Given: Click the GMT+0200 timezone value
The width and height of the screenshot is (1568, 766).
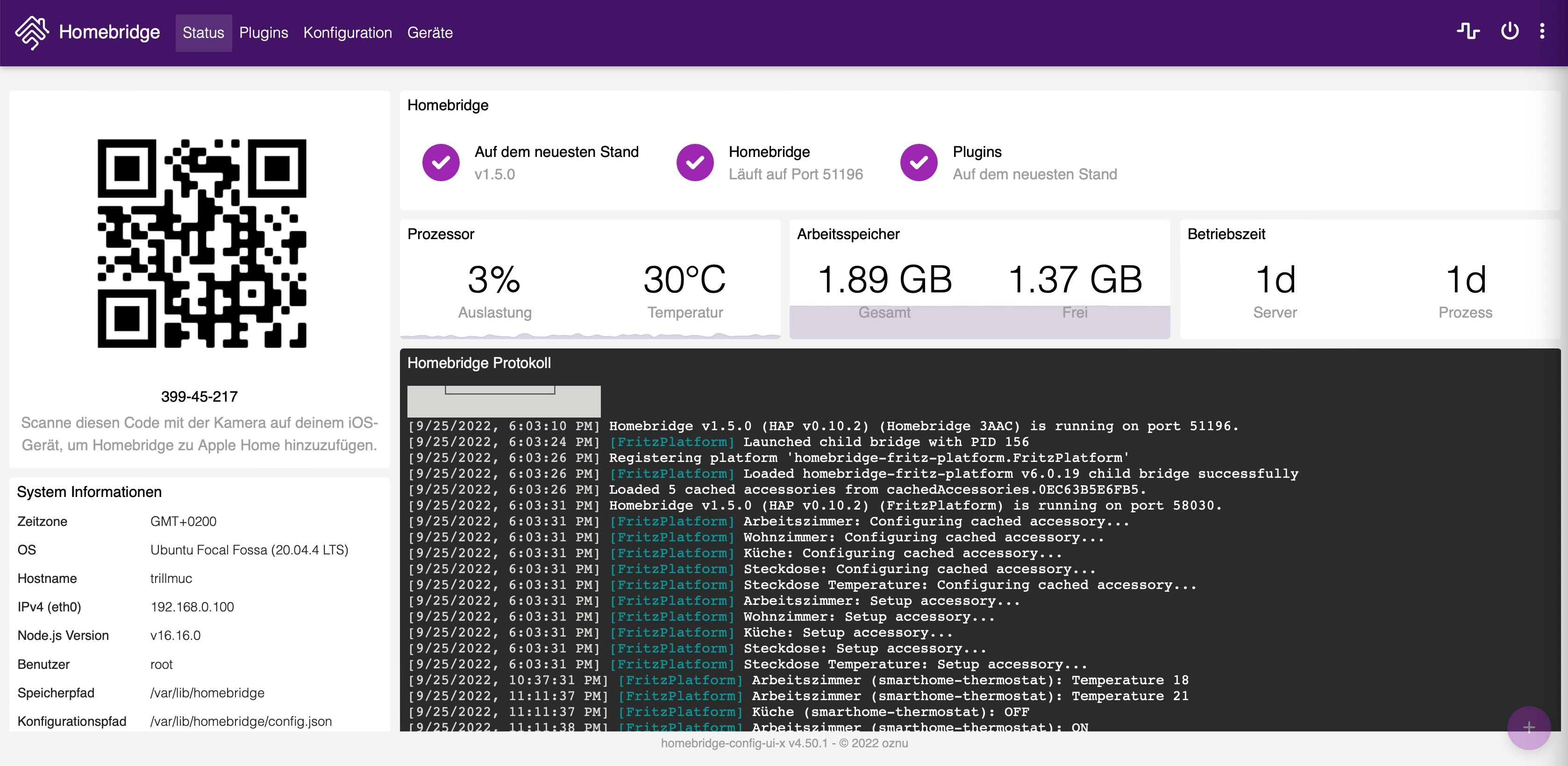Looking at the screenshot, I should click(183, 521).
